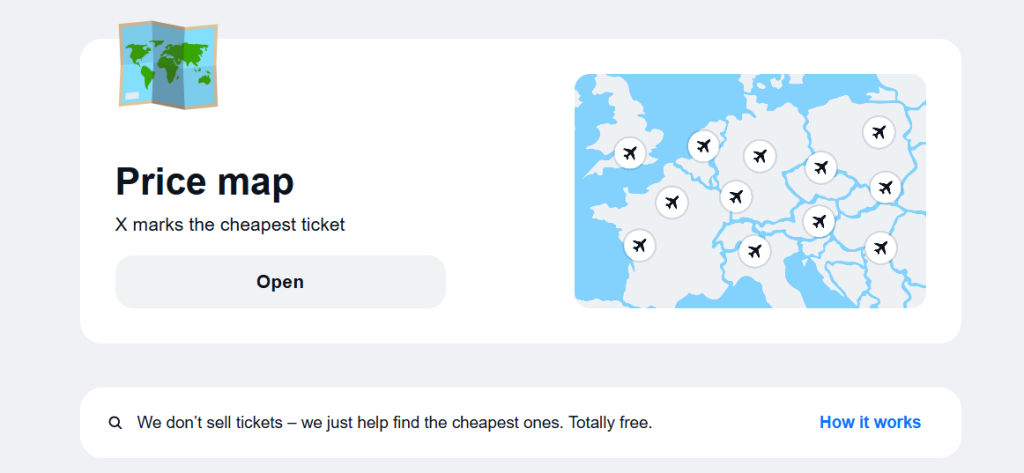1024x473 pixels.
Task: Select the airplane marker over Slovakia
Action: tap(885, 186)
